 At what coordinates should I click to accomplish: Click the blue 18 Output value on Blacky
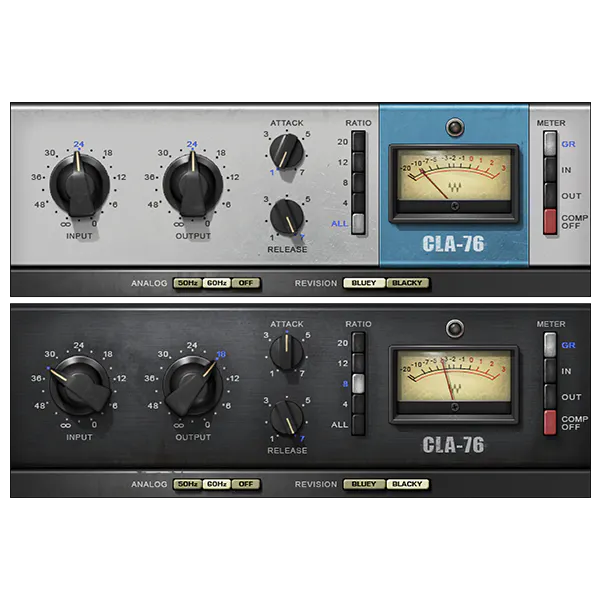(x=221, y=354)
